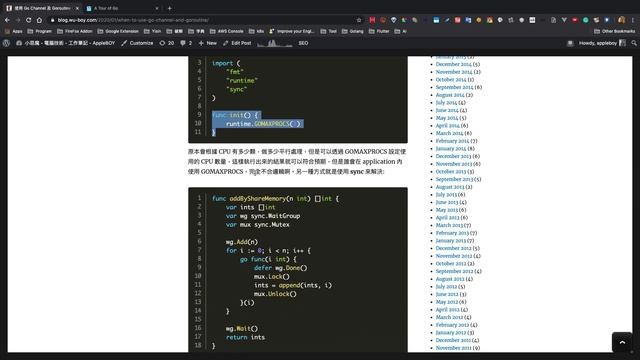Click the puzzle-piece extensions icon

pos(511,20)
